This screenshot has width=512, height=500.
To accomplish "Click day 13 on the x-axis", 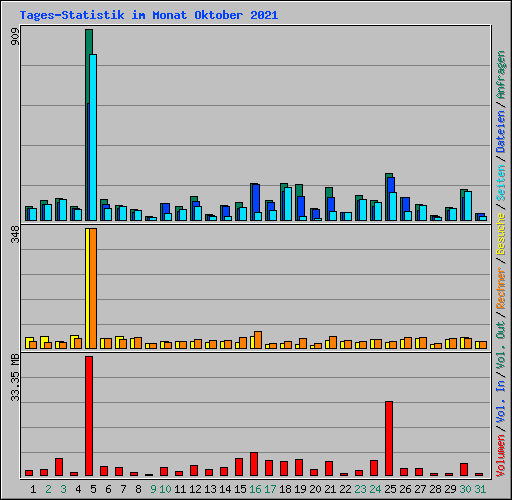I will tap(210, 489).
